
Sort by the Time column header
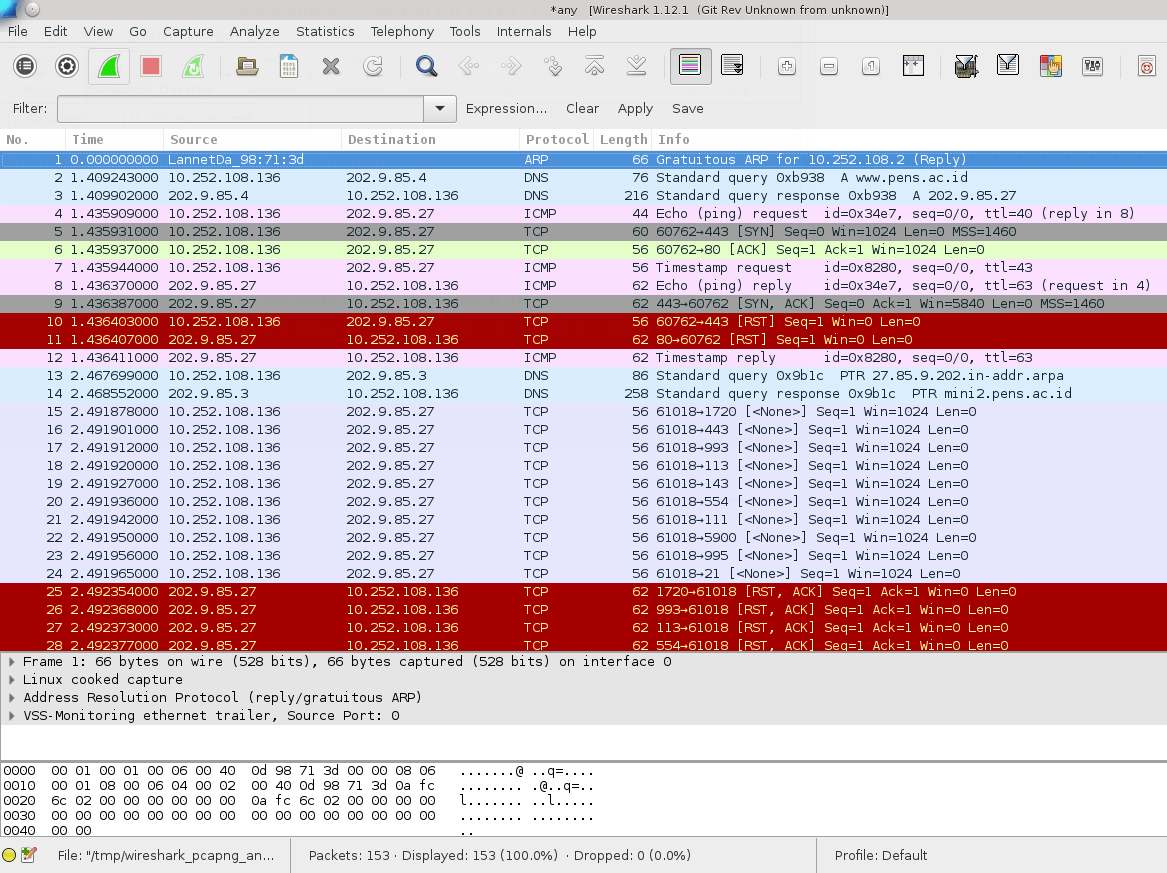pos(115,139)
